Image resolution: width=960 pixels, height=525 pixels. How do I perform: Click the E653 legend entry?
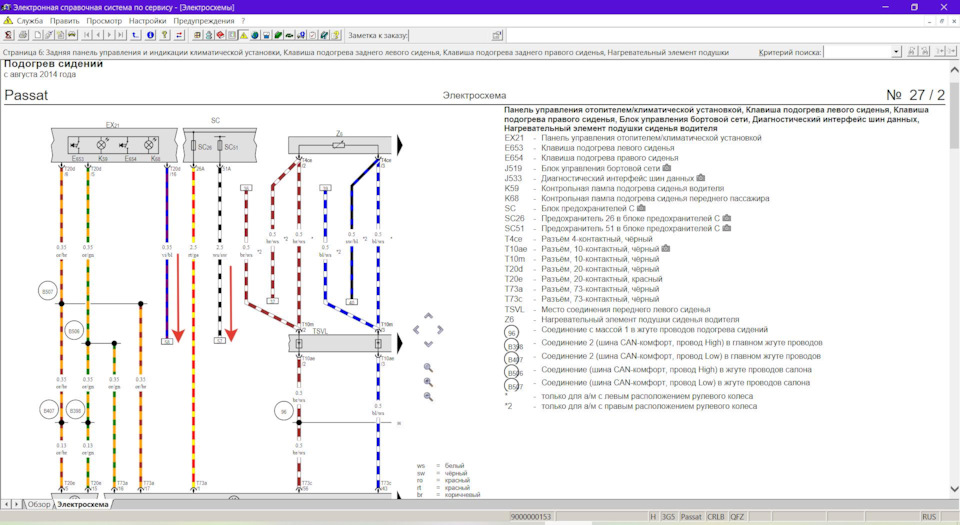589,147
